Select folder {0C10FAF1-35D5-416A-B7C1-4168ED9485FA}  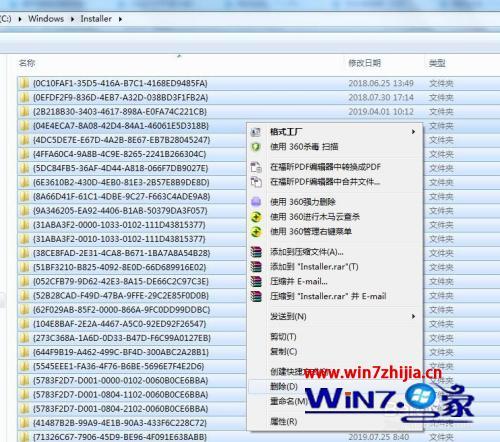tap(120, 83)
